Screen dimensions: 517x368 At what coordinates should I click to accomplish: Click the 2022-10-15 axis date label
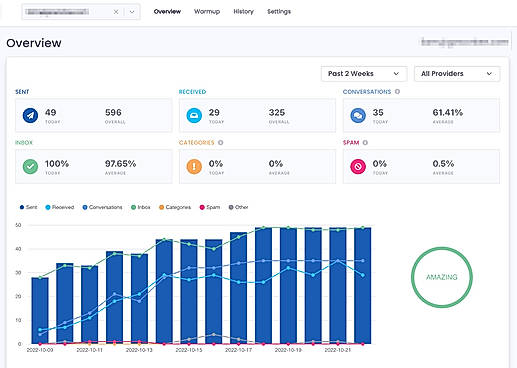(189, 350)
